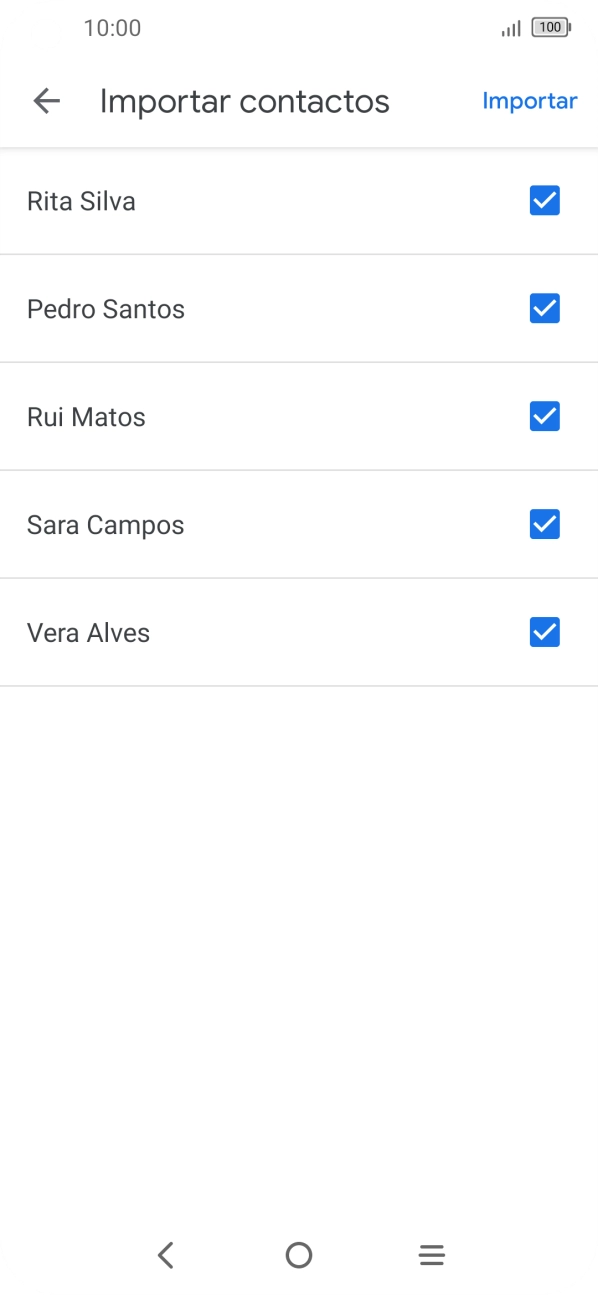Tap the navigation back icon at bottom
This screenshot has height=1295, width=598.
(166, 1255)
